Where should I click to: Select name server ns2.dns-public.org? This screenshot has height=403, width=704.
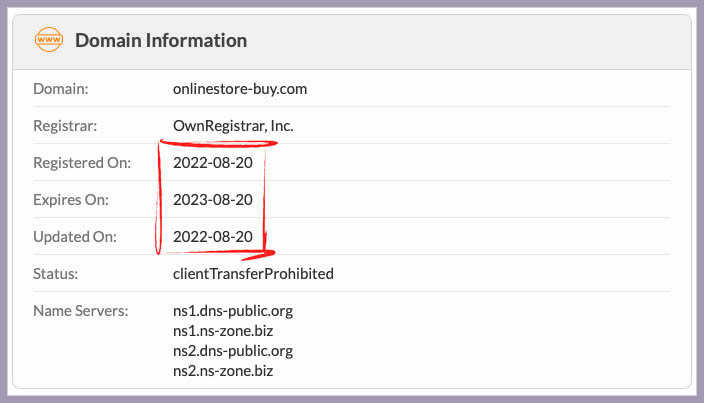click(232, 350)
